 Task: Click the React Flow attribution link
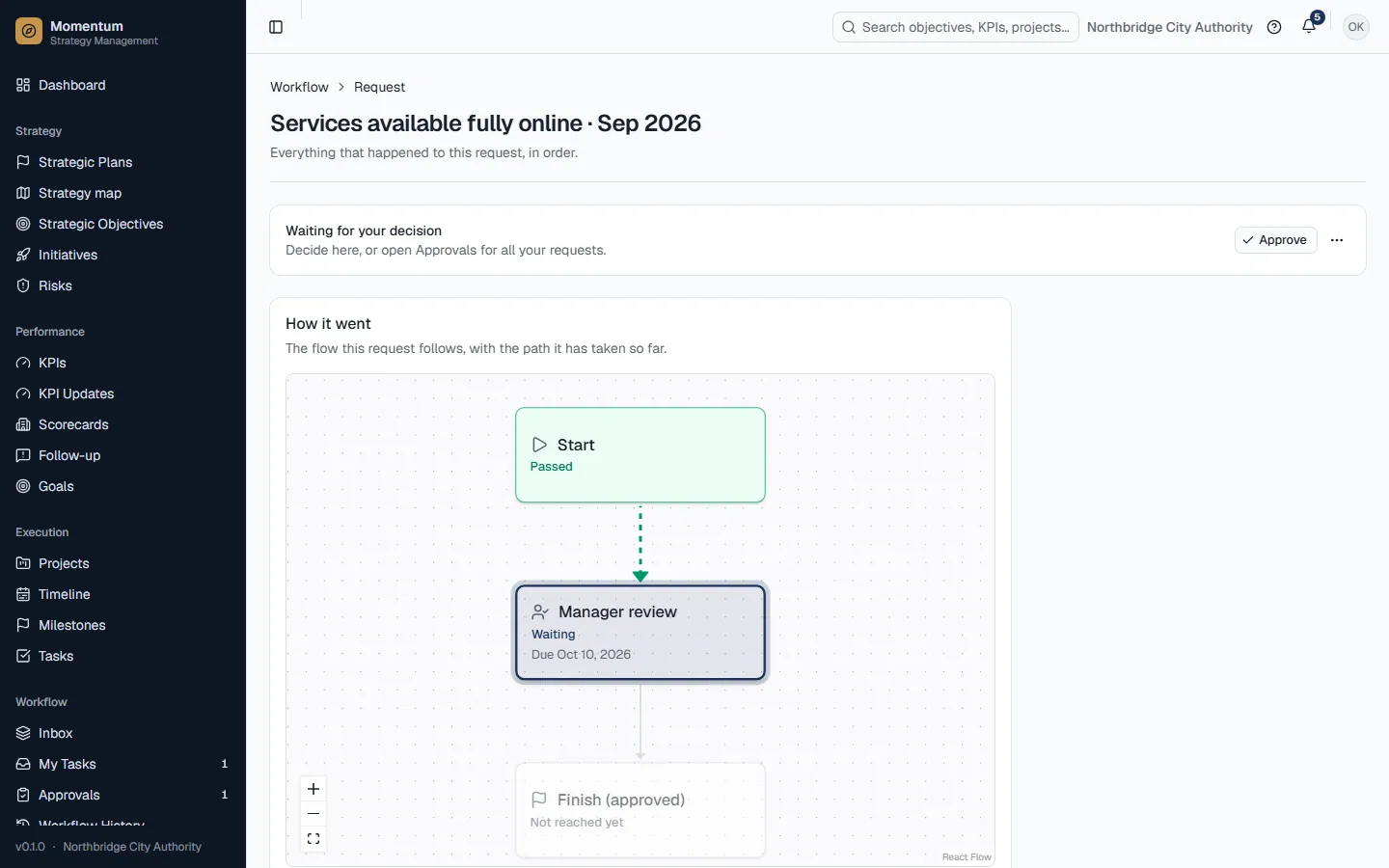pyautogui.click(x=967, y=856)
